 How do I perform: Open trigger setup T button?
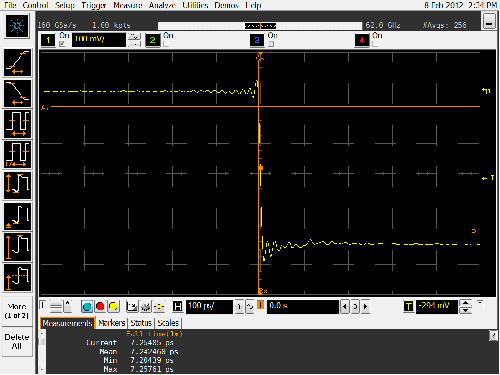[x=408, y=306]
